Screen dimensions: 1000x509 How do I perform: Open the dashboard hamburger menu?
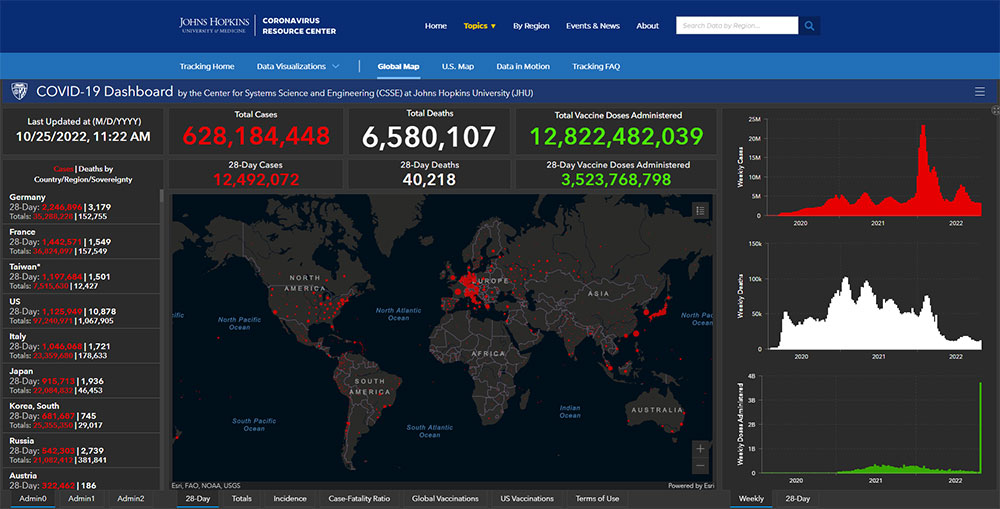pos(979,92)
